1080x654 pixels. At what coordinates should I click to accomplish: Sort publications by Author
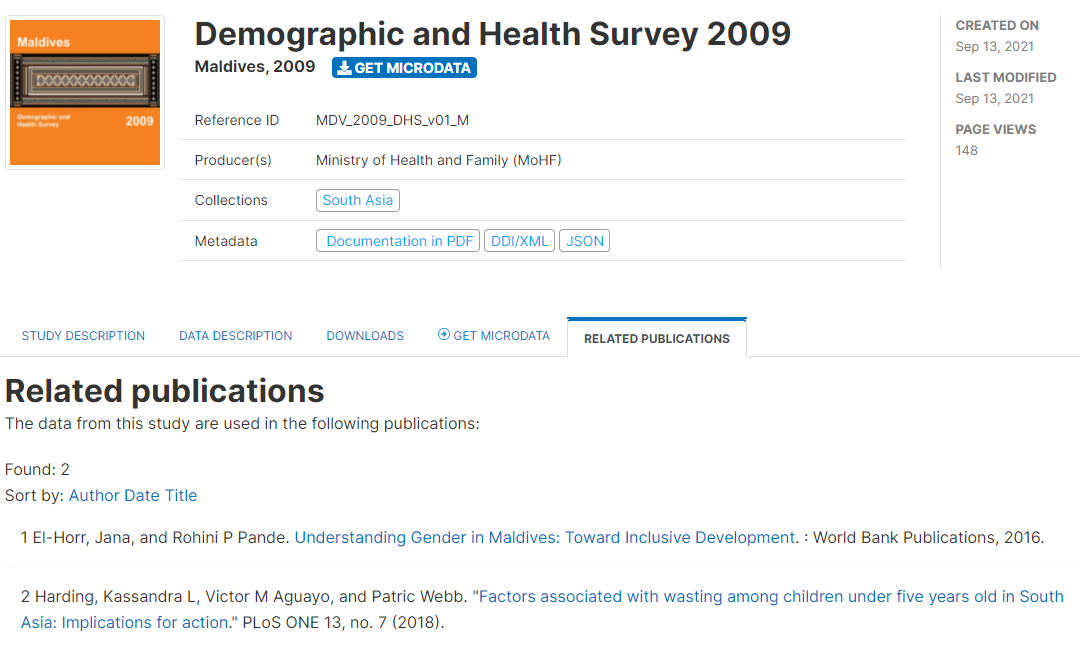tap(94, 496)
